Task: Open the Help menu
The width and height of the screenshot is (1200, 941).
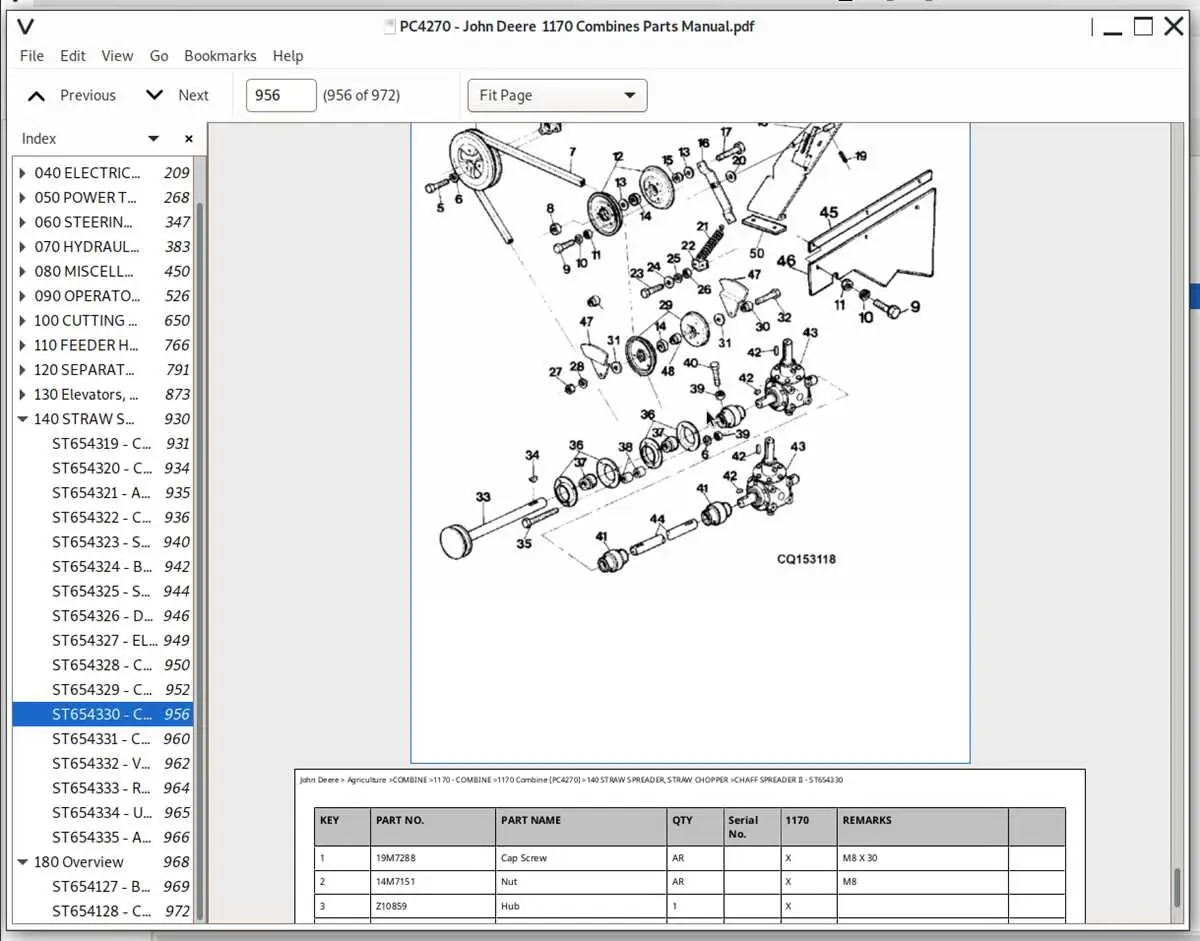Action: click(288, 56)
